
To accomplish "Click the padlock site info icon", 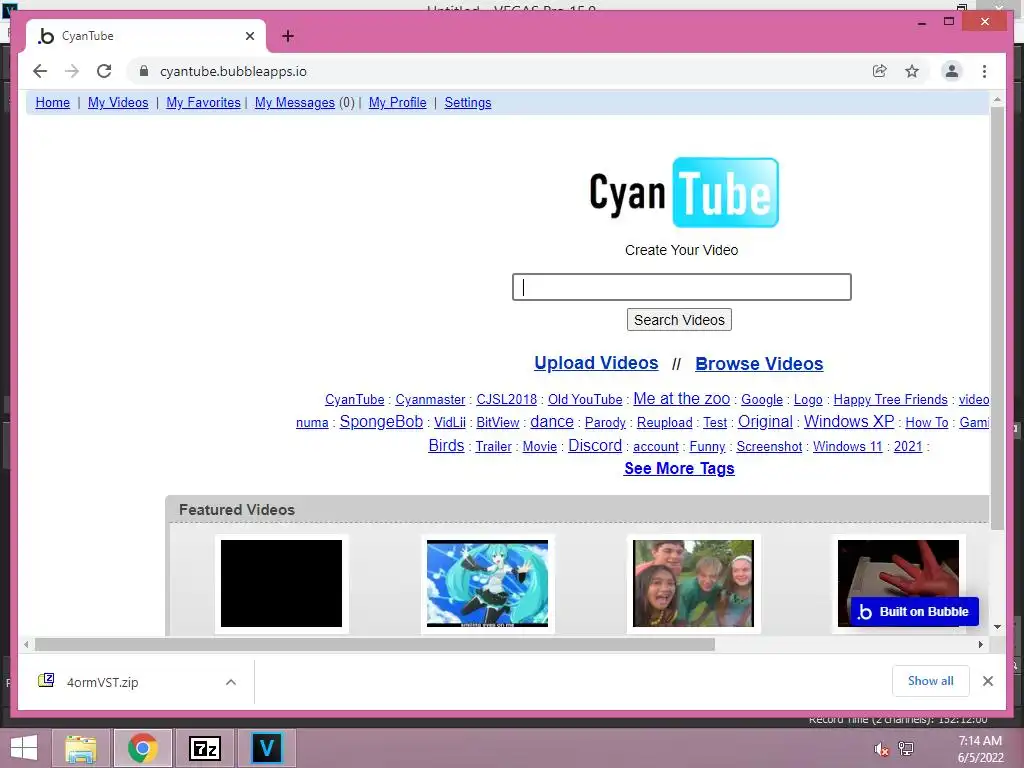I will [x=144, y=71].
